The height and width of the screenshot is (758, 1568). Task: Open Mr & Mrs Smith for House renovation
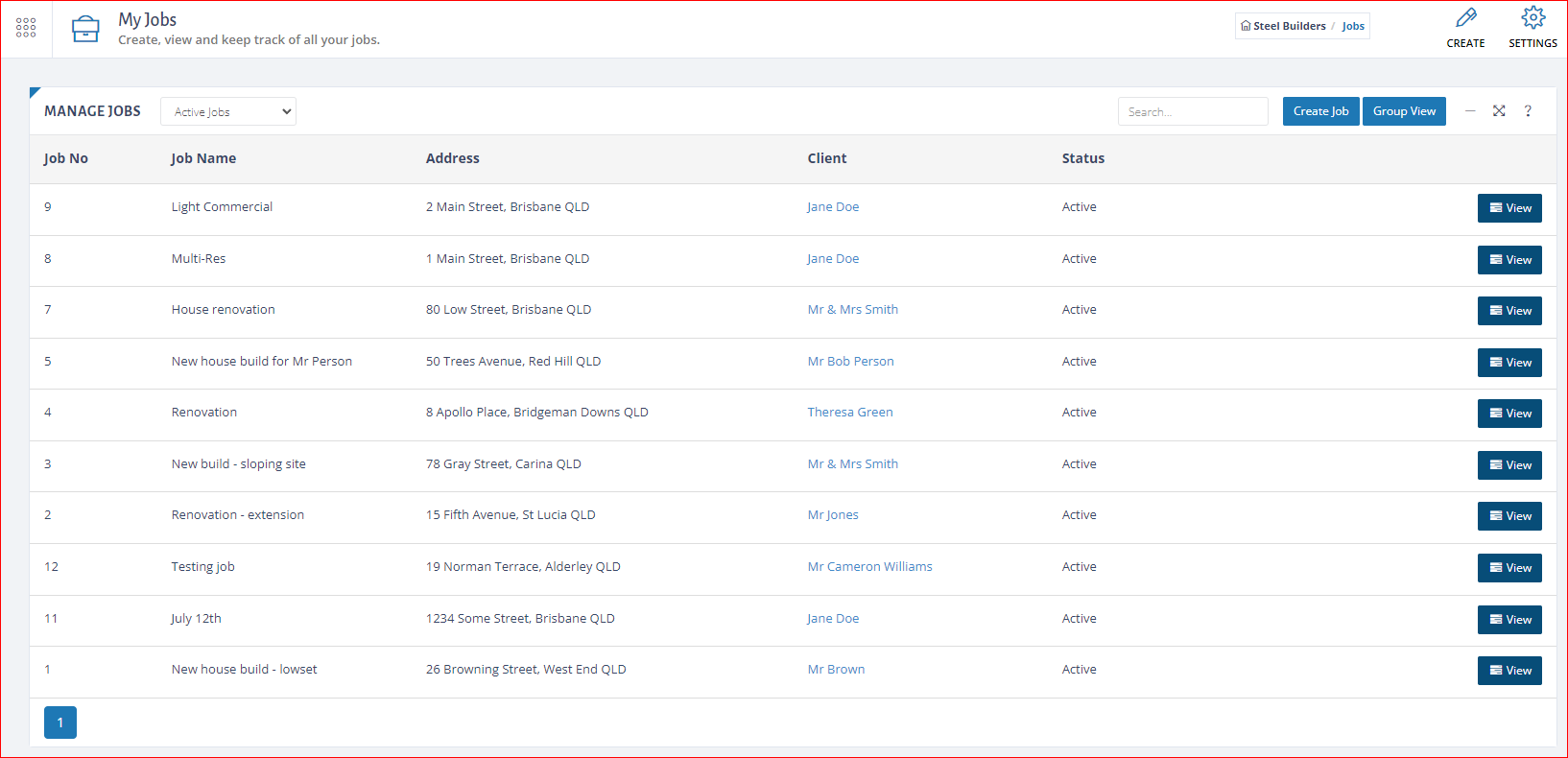[853, 309]
